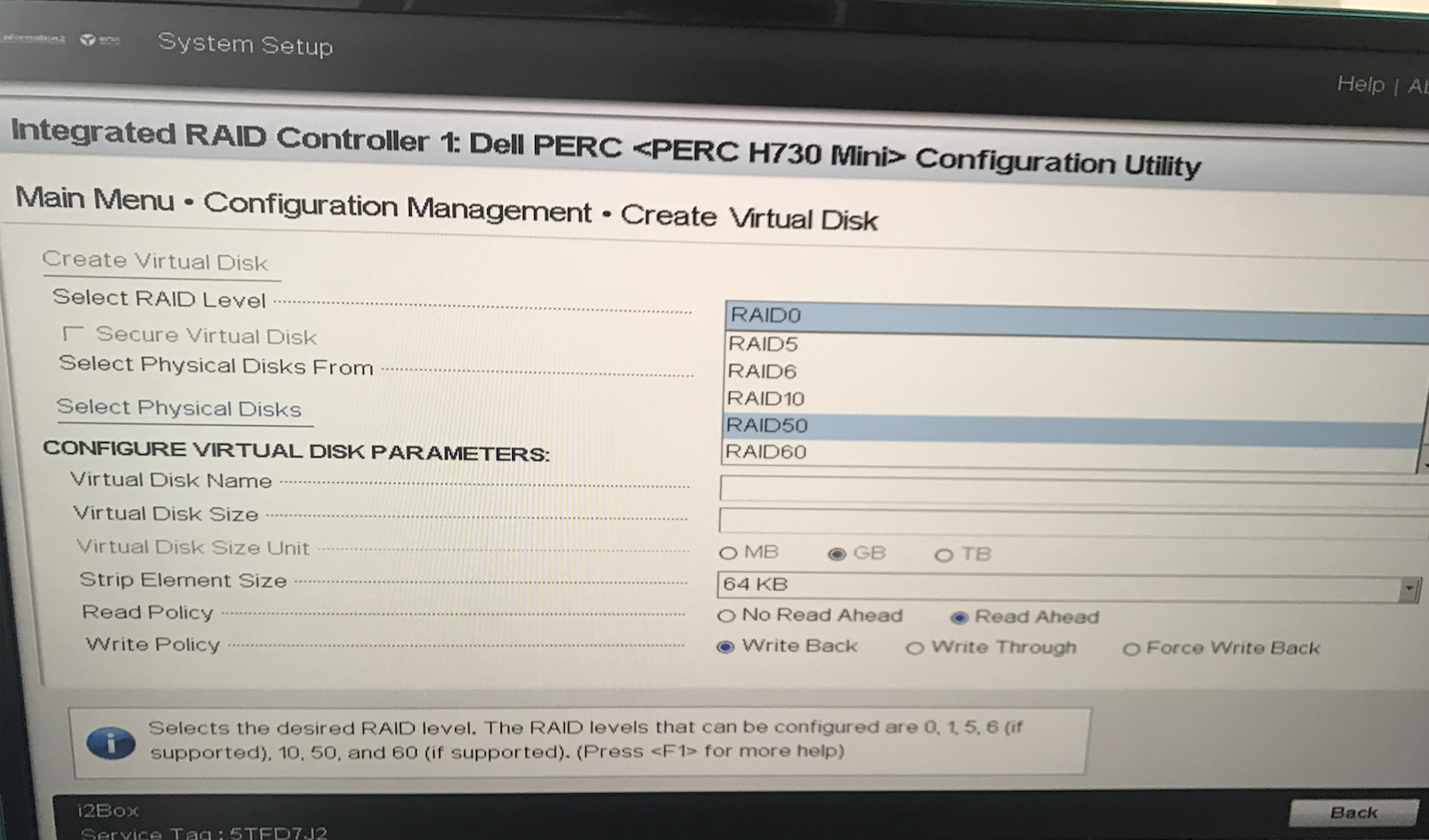Choose Write Through write policy

point(914,649)
